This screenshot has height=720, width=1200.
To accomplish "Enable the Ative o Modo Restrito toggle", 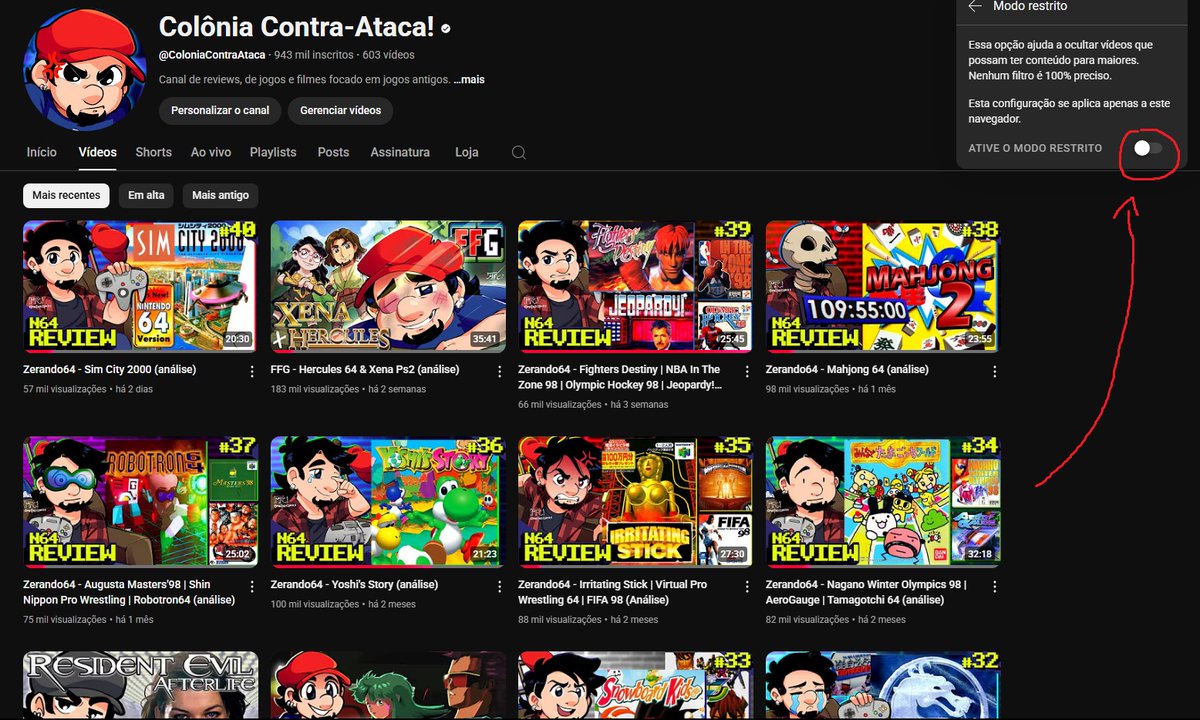I will [1148, 148].
